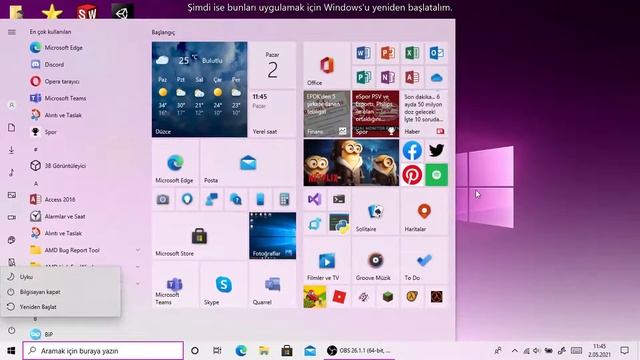Open Groove Müzik tile

(375, 260)
